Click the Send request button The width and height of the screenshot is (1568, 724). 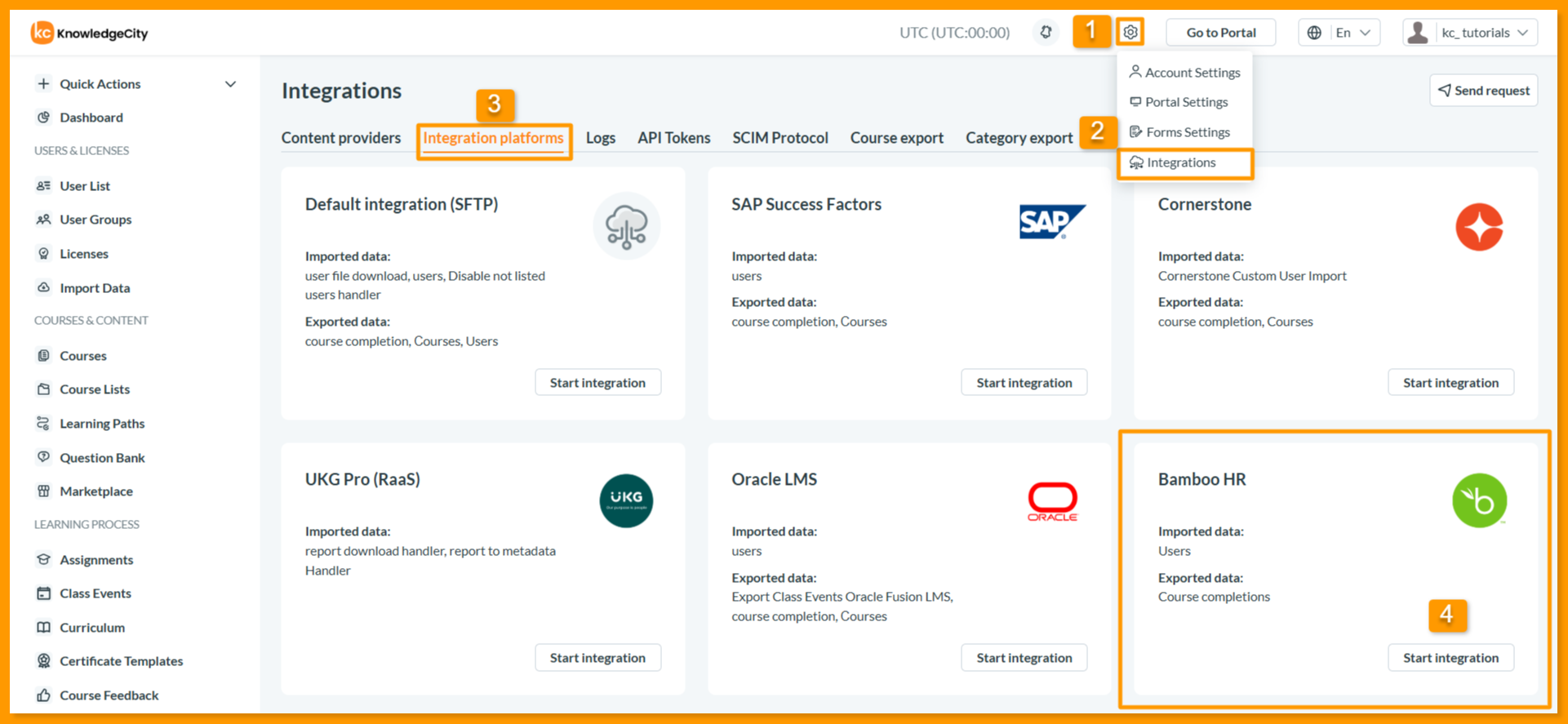point(1484,91)
